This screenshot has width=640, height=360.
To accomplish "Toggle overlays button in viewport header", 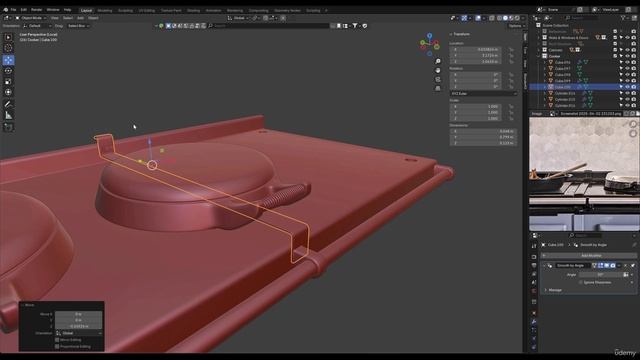I will tap(478, 18).
